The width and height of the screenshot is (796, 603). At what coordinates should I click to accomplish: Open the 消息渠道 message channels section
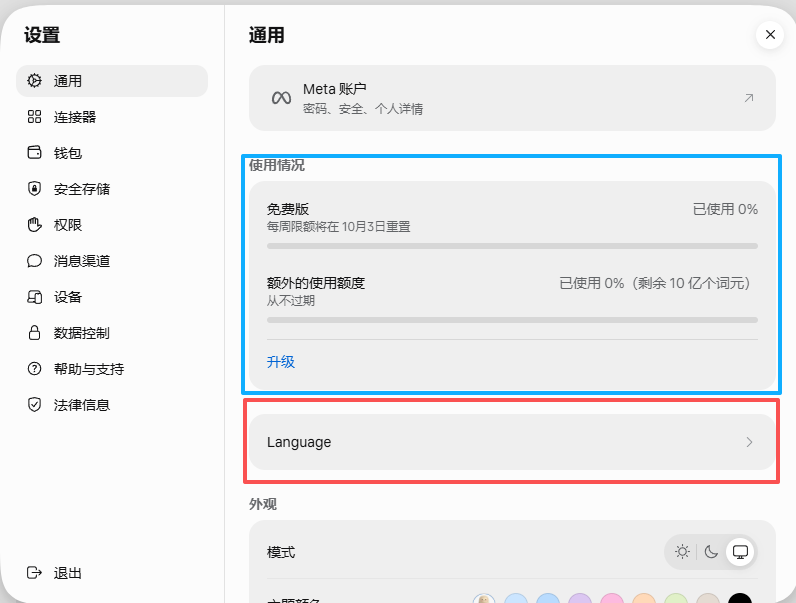[112, 261]
